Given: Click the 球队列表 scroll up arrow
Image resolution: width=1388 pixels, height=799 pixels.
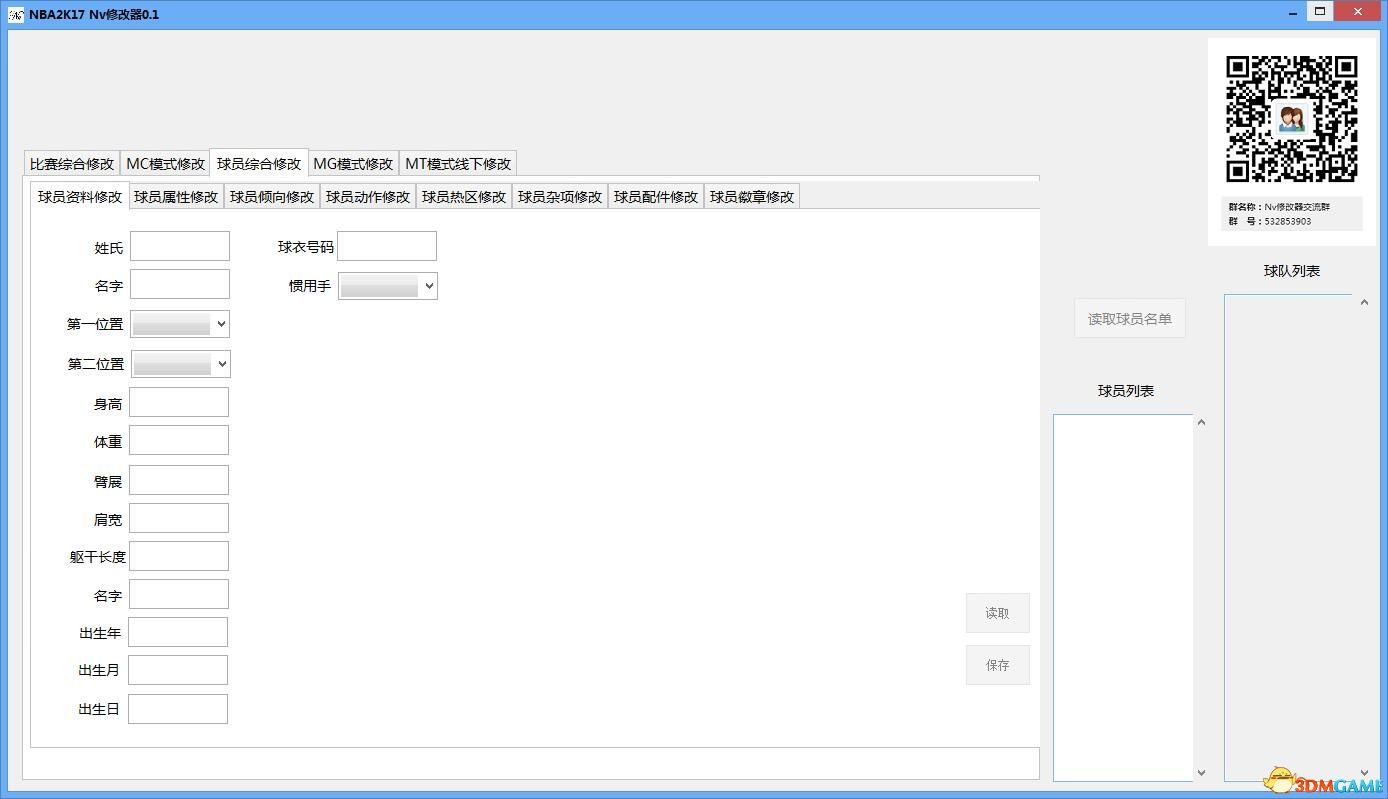Looking at the screenshot, I should [1364, 303].
